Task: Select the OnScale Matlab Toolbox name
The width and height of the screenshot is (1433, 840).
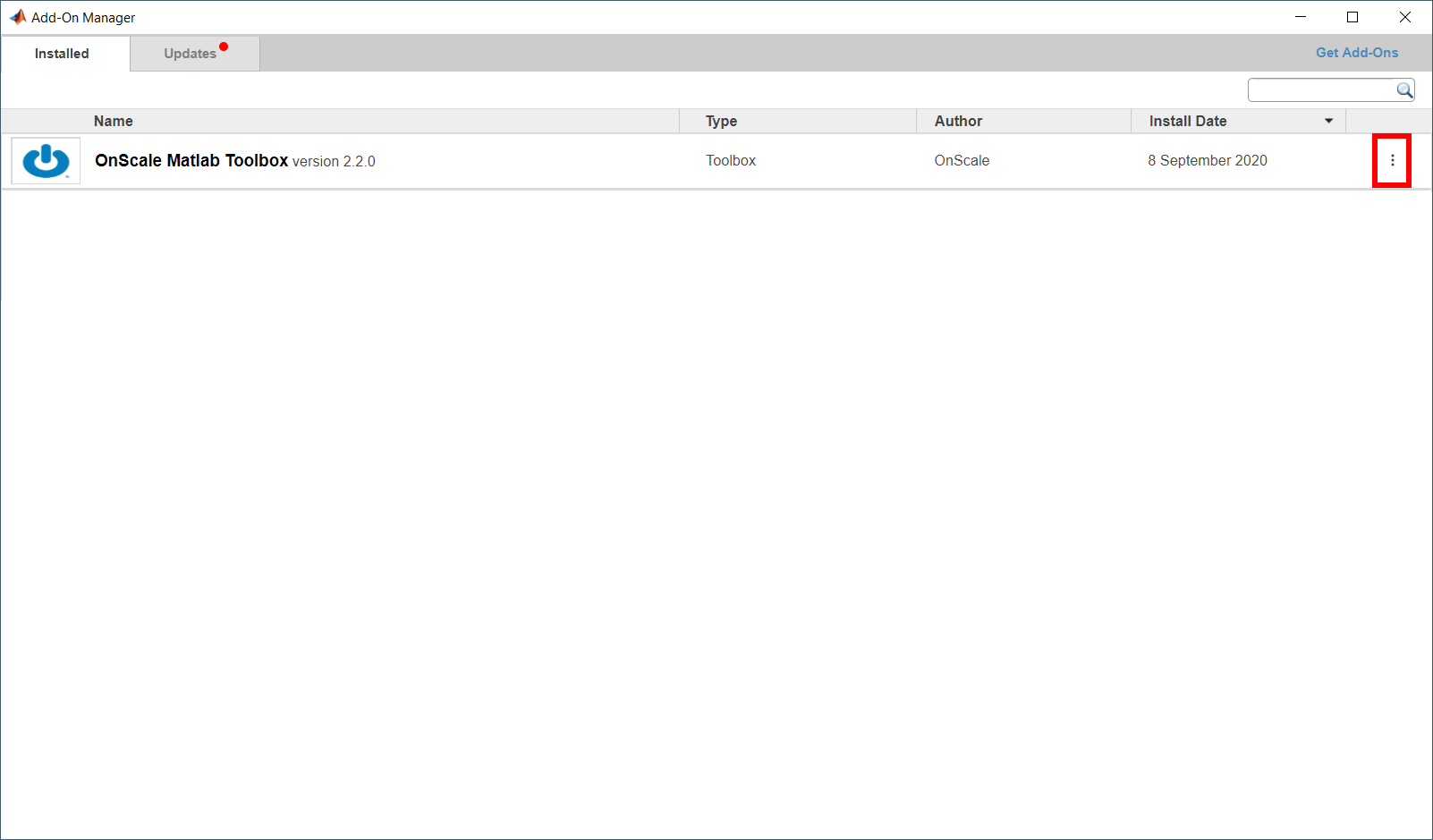Action: tap(191, 160)
